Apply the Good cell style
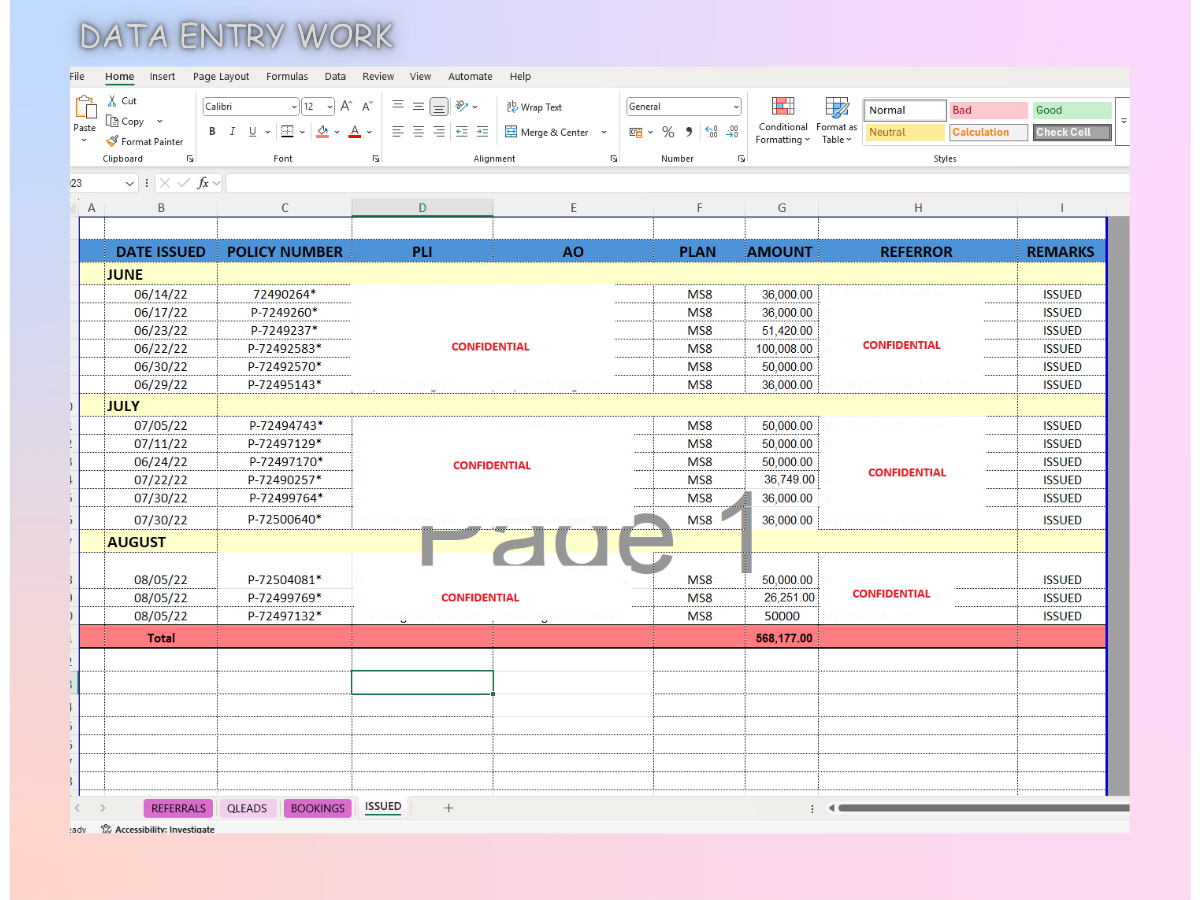 (1072, 110)
